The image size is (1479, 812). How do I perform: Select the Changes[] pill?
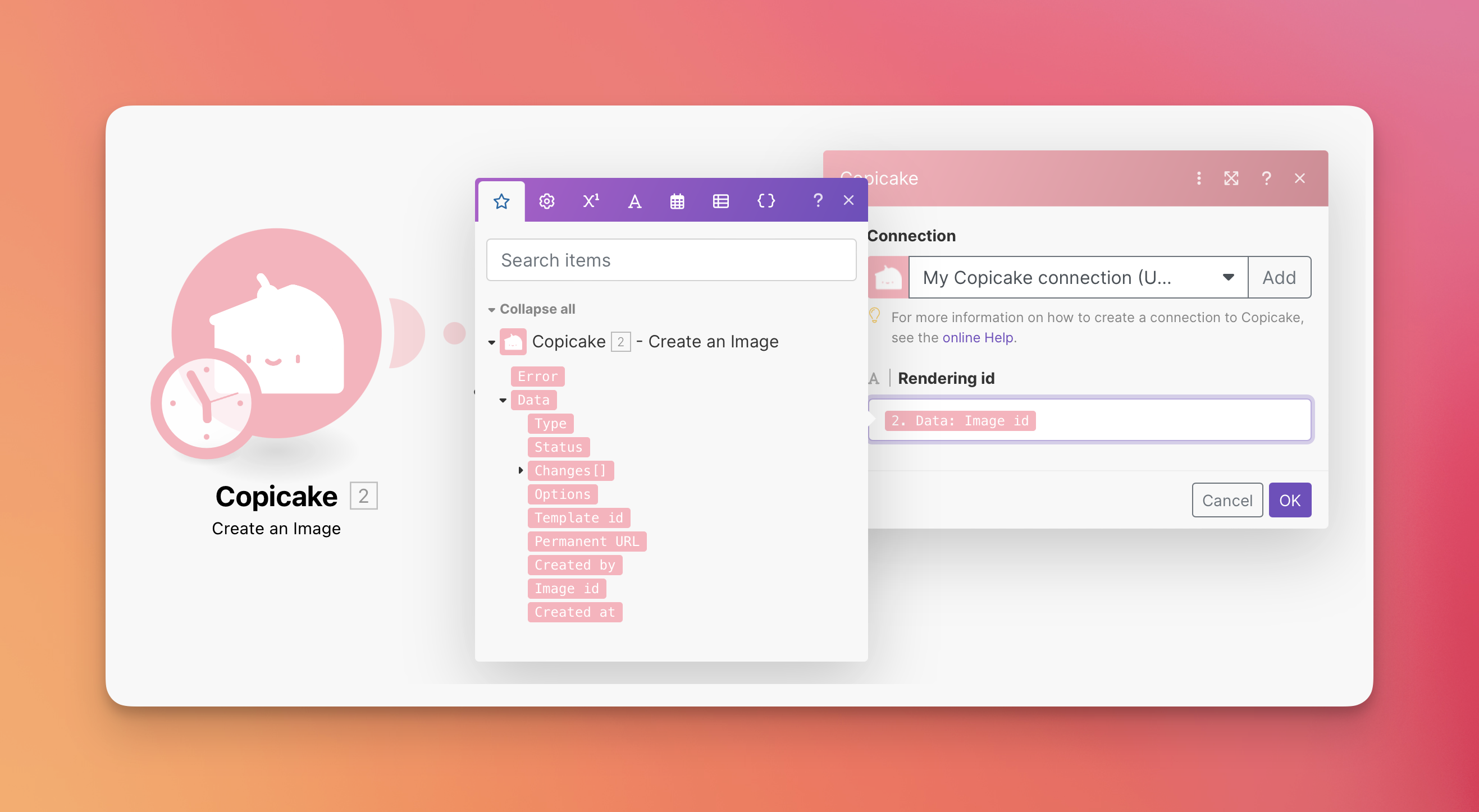point(570,471)
